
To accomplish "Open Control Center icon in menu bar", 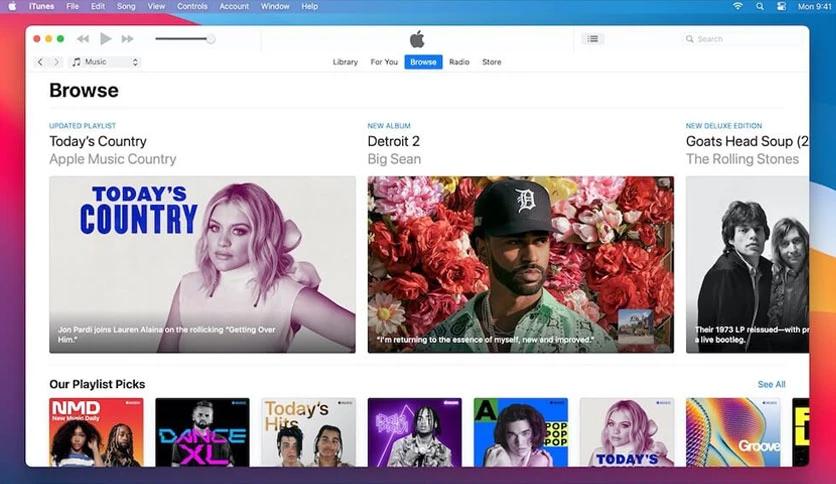I will click(781, 6).
